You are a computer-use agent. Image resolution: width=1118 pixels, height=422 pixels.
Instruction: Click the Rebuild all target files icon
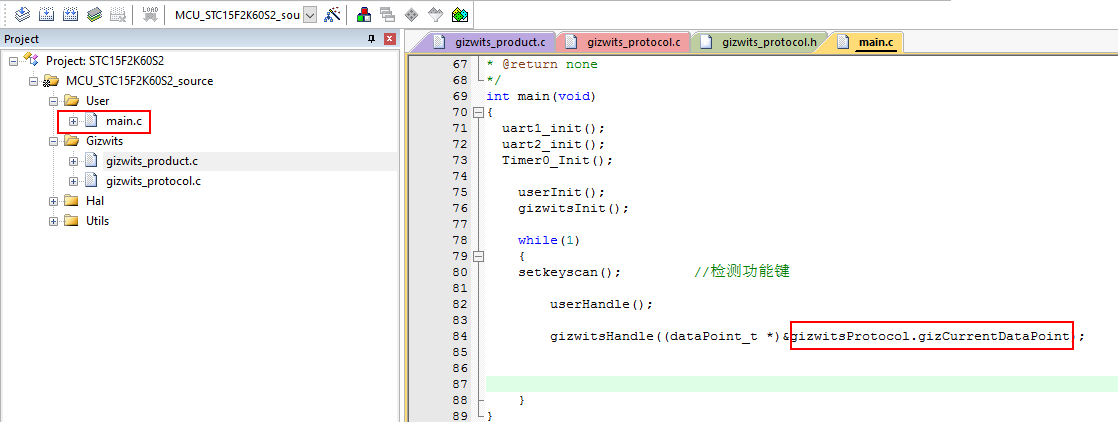tap(70, 14)
